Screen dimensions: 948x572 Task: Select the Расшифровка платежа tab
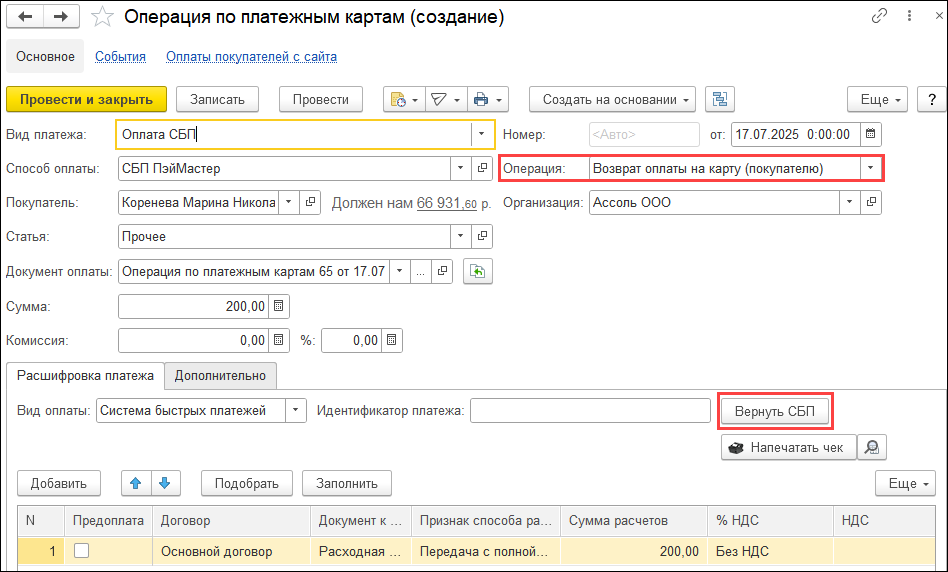click(85, 375)
